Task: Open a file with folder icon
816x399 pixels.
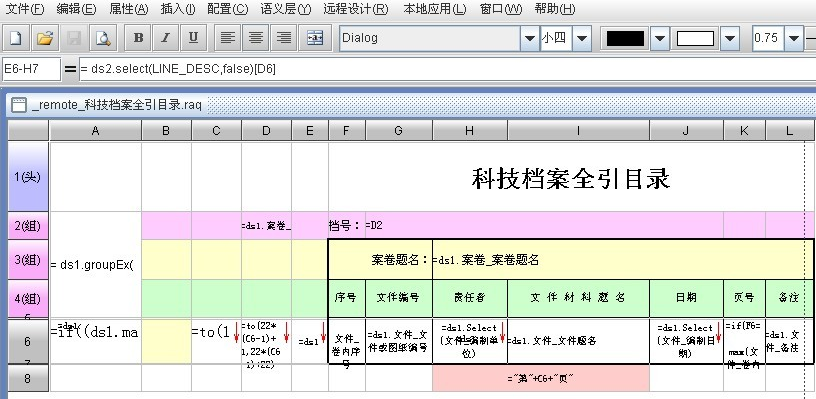Action: (45, 38)
